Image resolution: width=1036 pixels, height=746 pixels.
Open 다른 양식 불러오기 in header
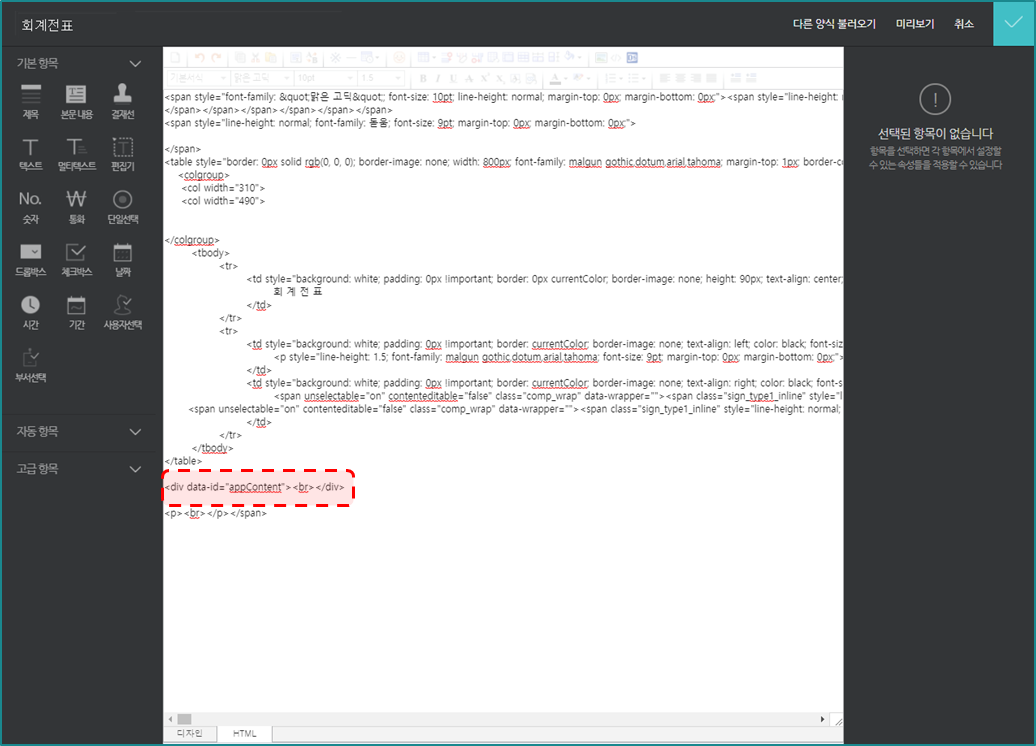pyautogui.click(x=834, y=24)
